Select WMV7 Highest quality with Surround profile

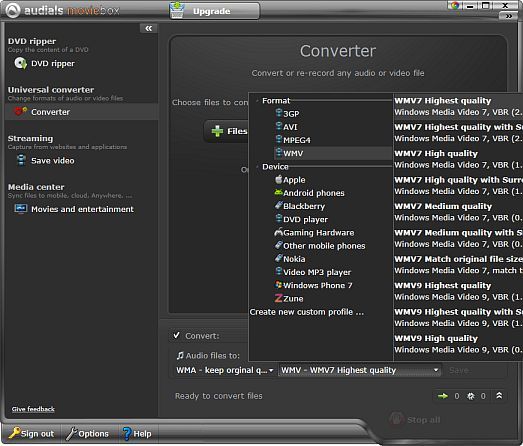458,132
